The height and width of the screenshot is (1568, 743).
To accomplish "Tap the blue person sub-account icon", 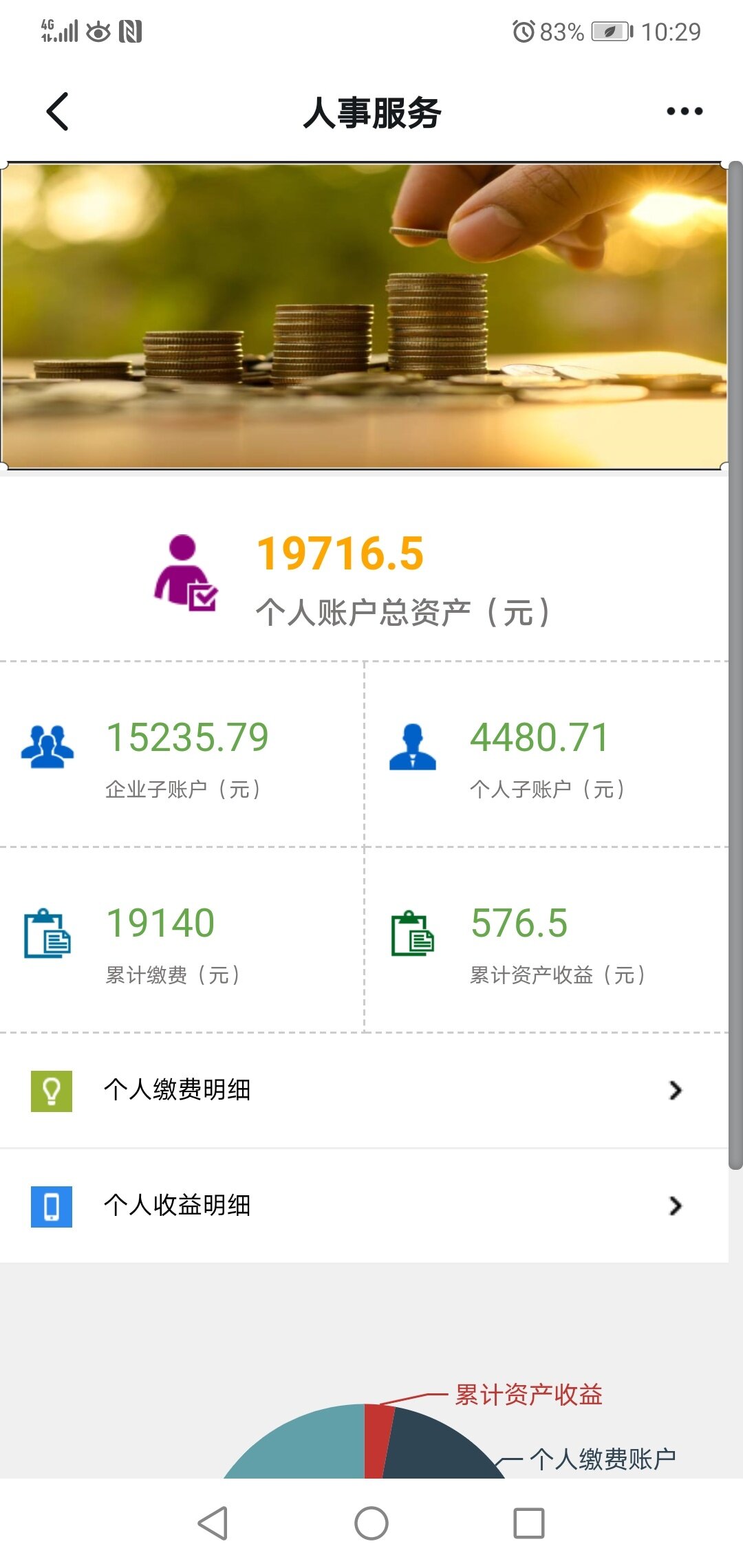I will (x=413, y=747).
